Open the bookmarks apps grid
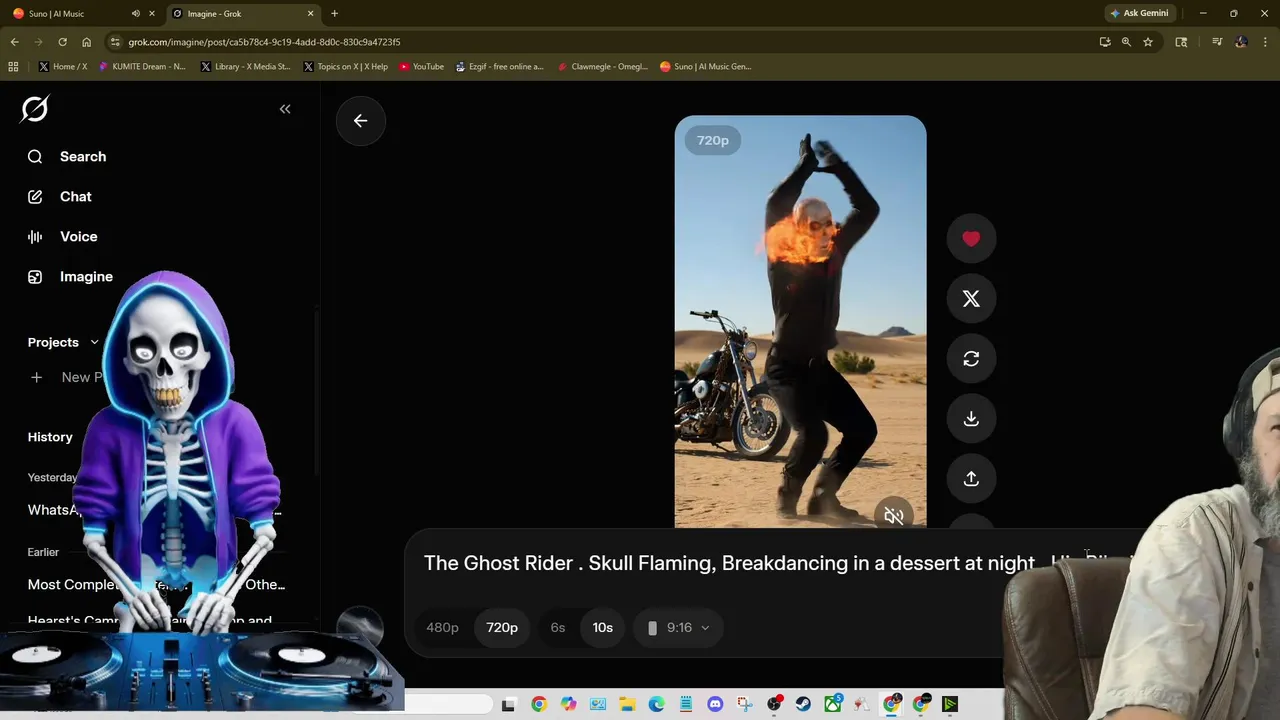Image resolution: width=1280 pixels, height=720 pixels. click(13, 66)
